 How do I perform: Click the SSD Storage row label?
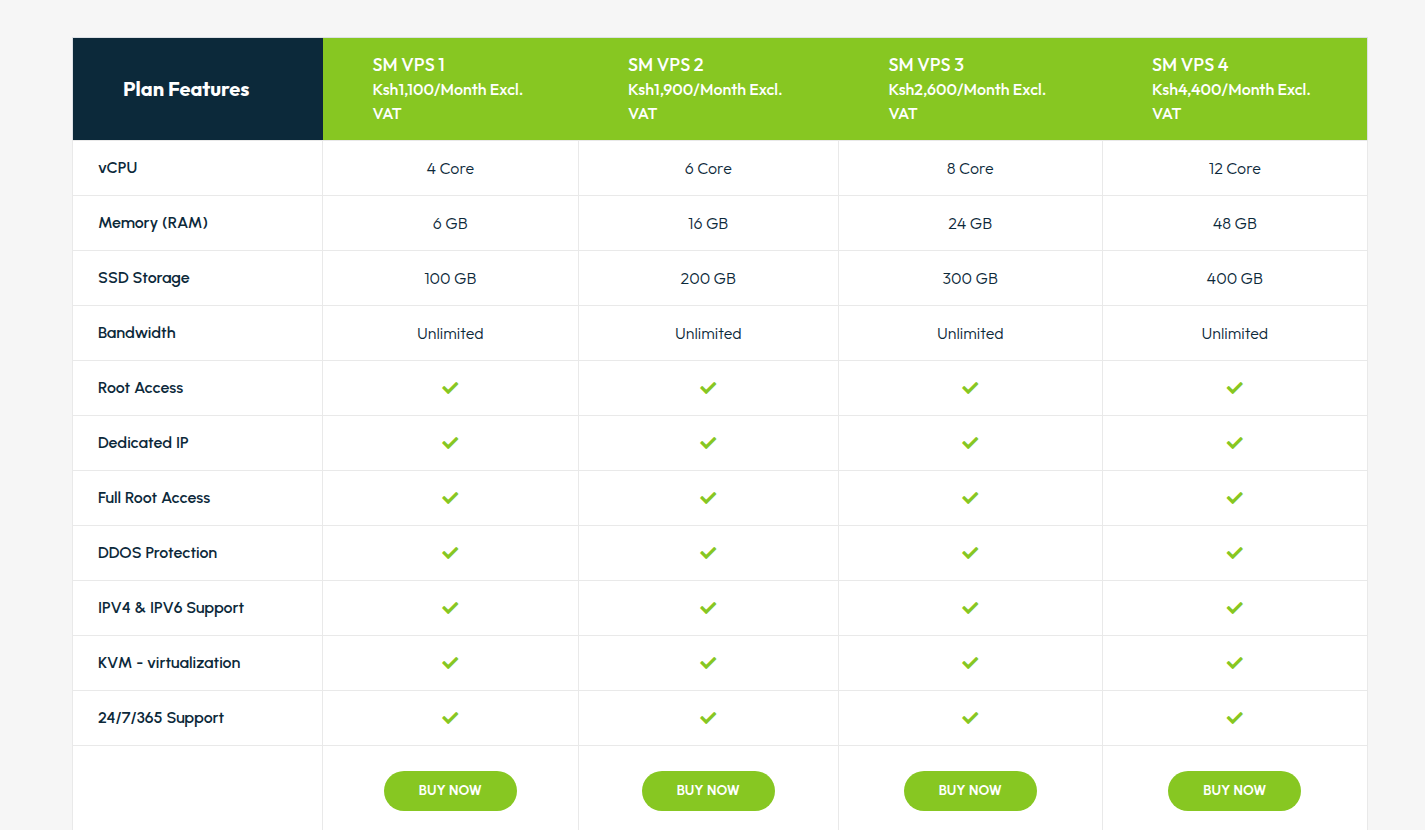144,278
